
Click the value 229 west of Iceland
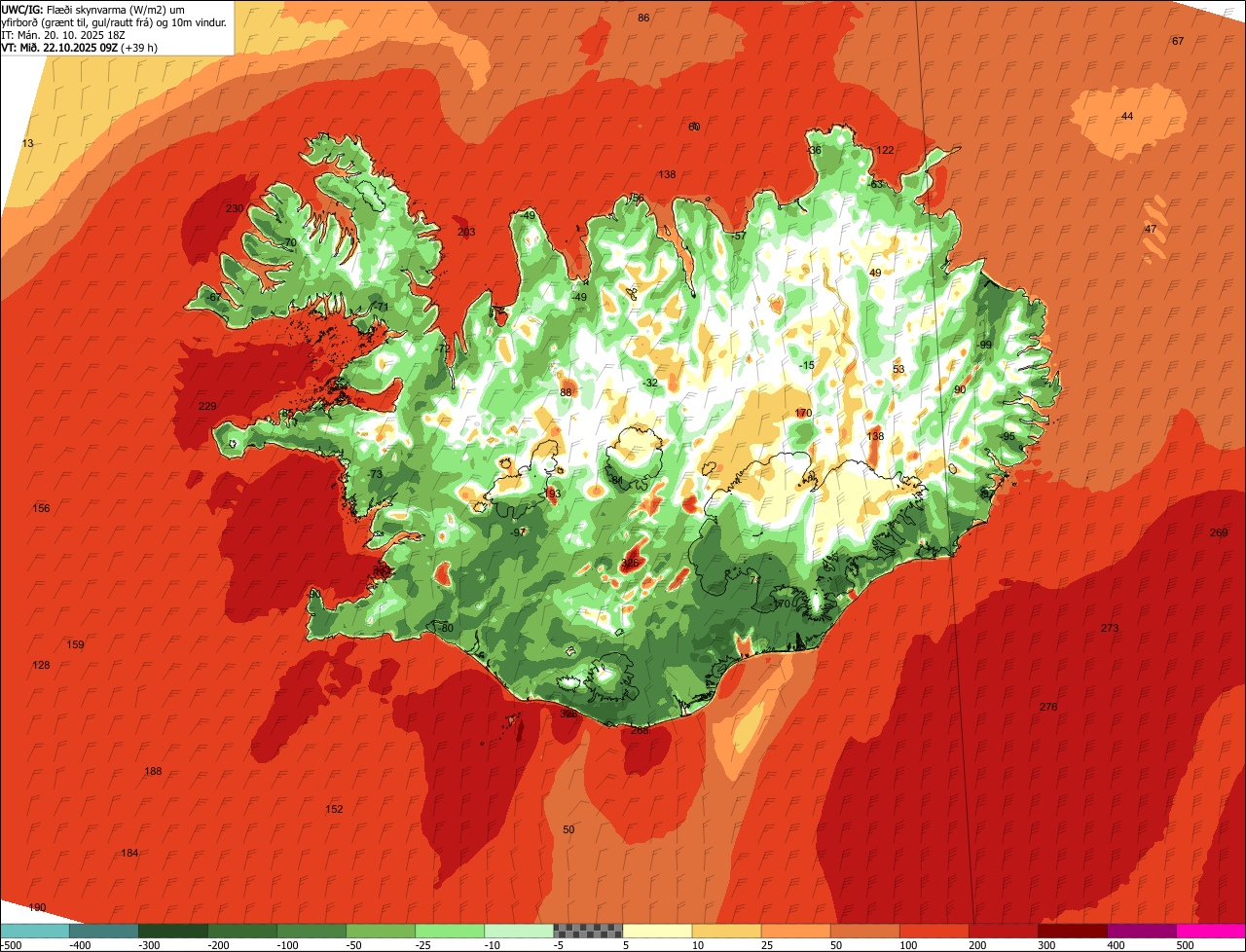(207, 407)
